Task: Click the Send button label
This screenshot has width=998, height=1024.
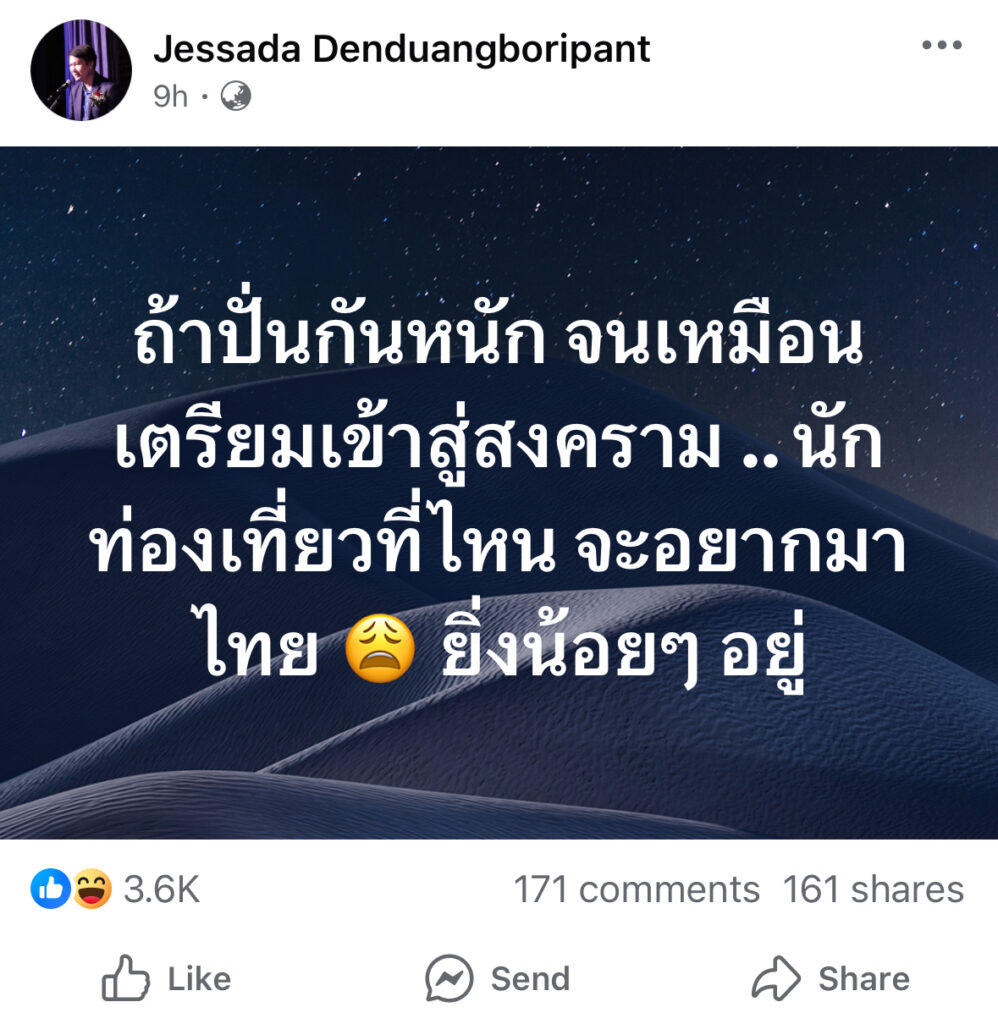Action: (530, 979)
